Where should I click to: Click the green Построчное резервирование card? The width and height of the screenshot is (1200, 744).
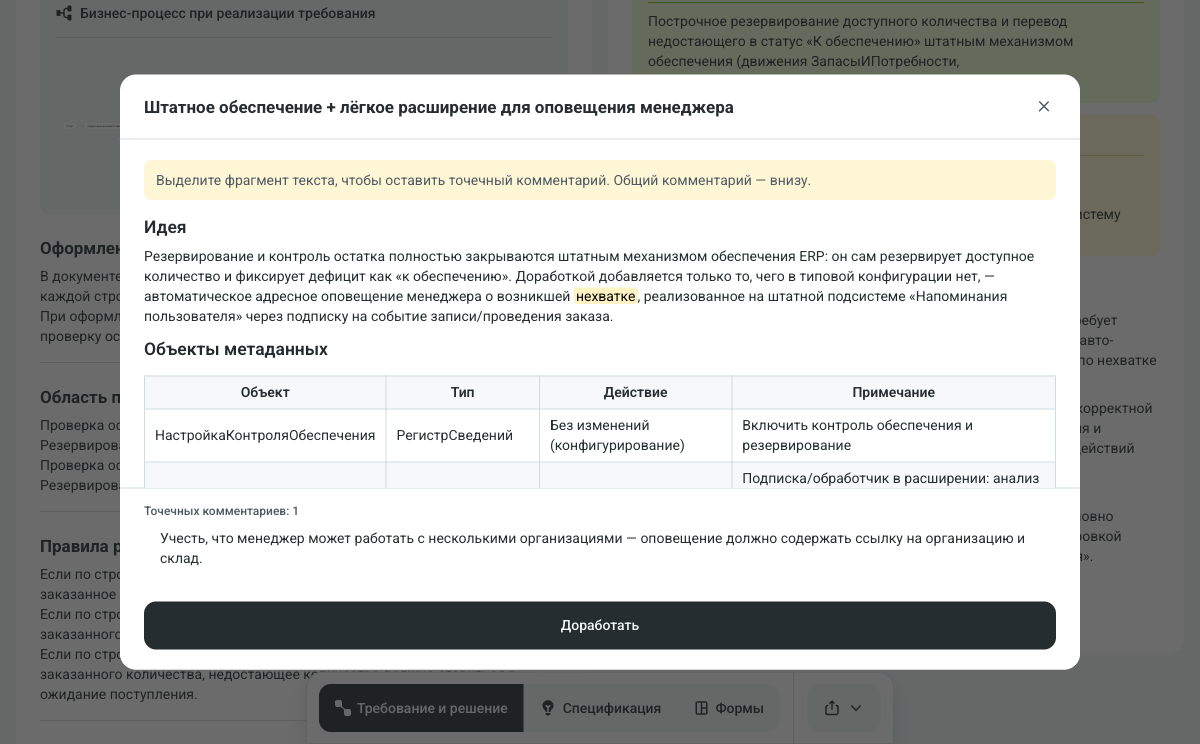click(895, 49)
